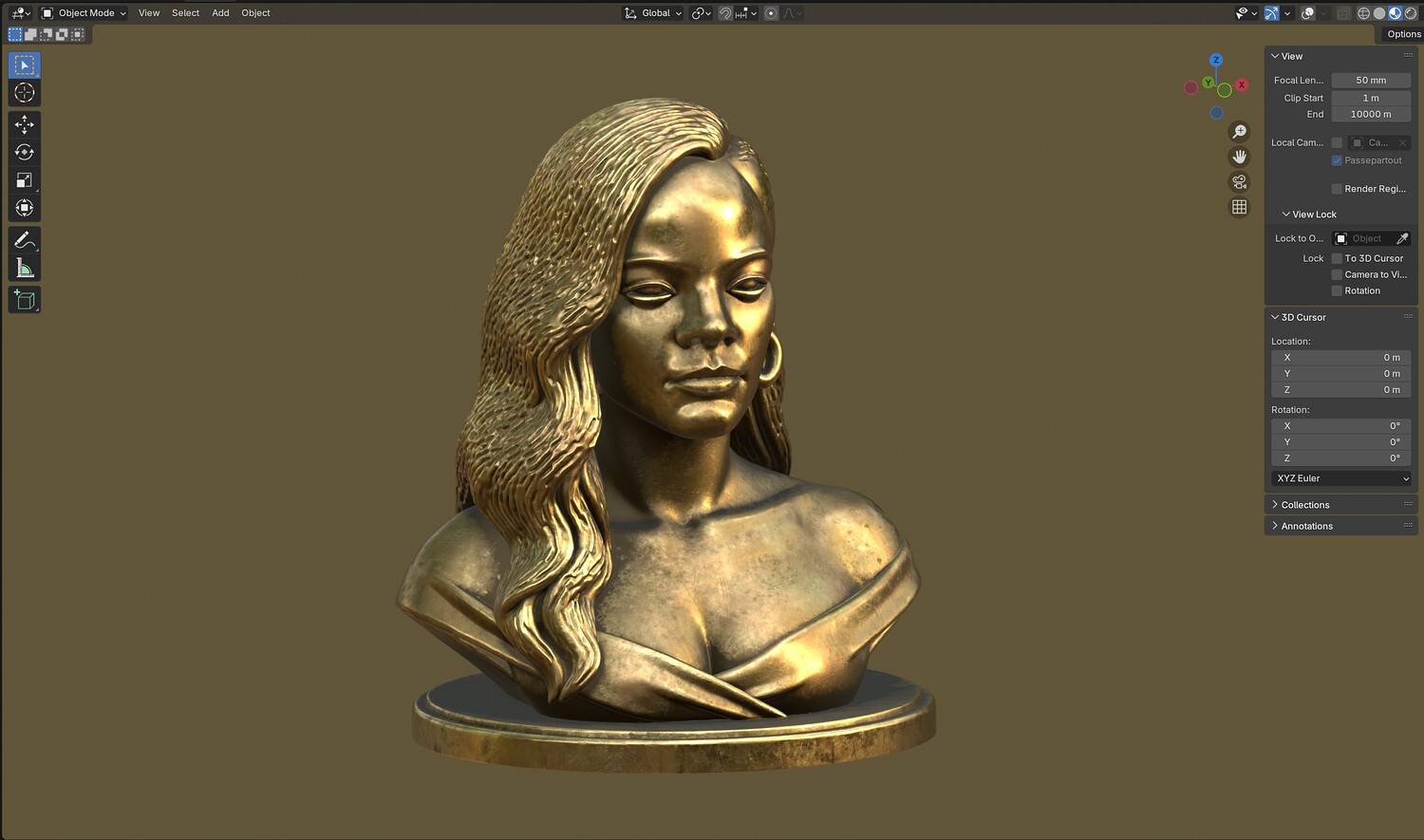Viewport: 1424px width, 840px height.
Task: Switch to wireframe viewport shading
Action: pyautogui.click(x=1363, y=13)
